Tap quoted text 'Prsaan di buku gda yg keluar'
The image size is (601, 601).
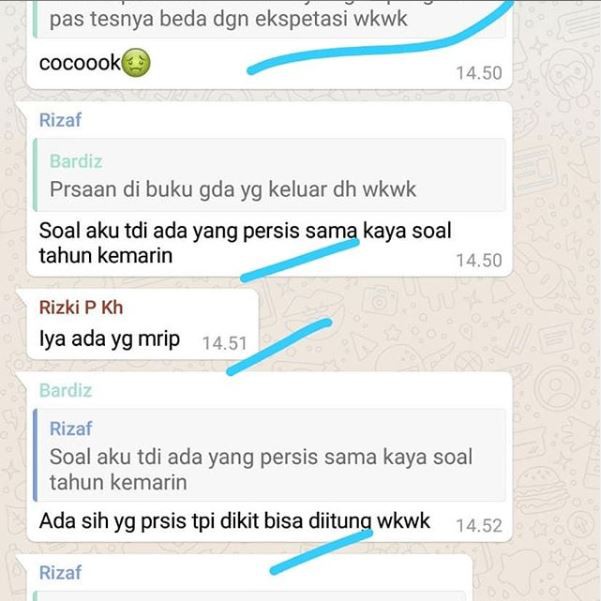pyautogui.click(x=233, y=189)
